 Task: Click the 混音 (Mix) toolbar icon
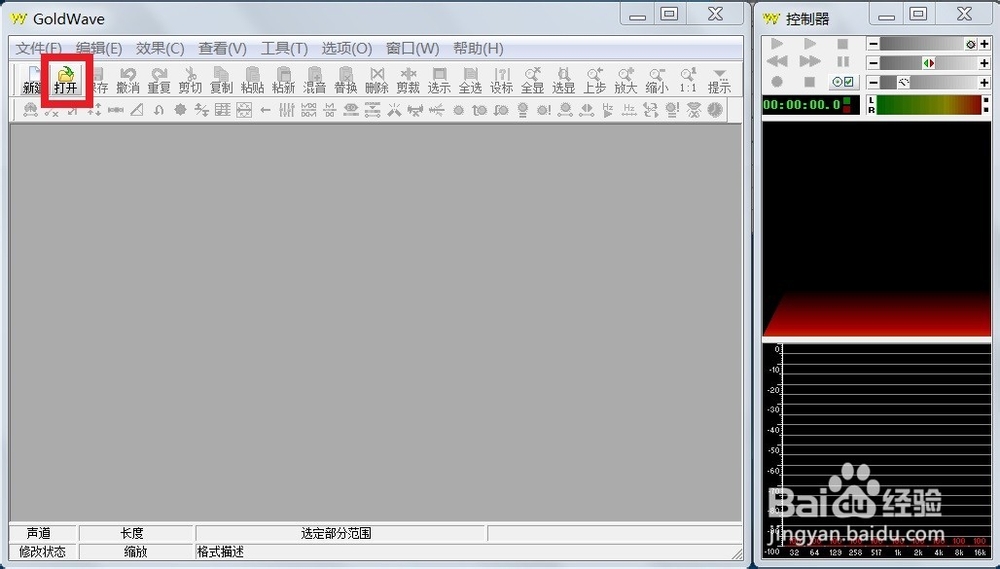[314, 80]
